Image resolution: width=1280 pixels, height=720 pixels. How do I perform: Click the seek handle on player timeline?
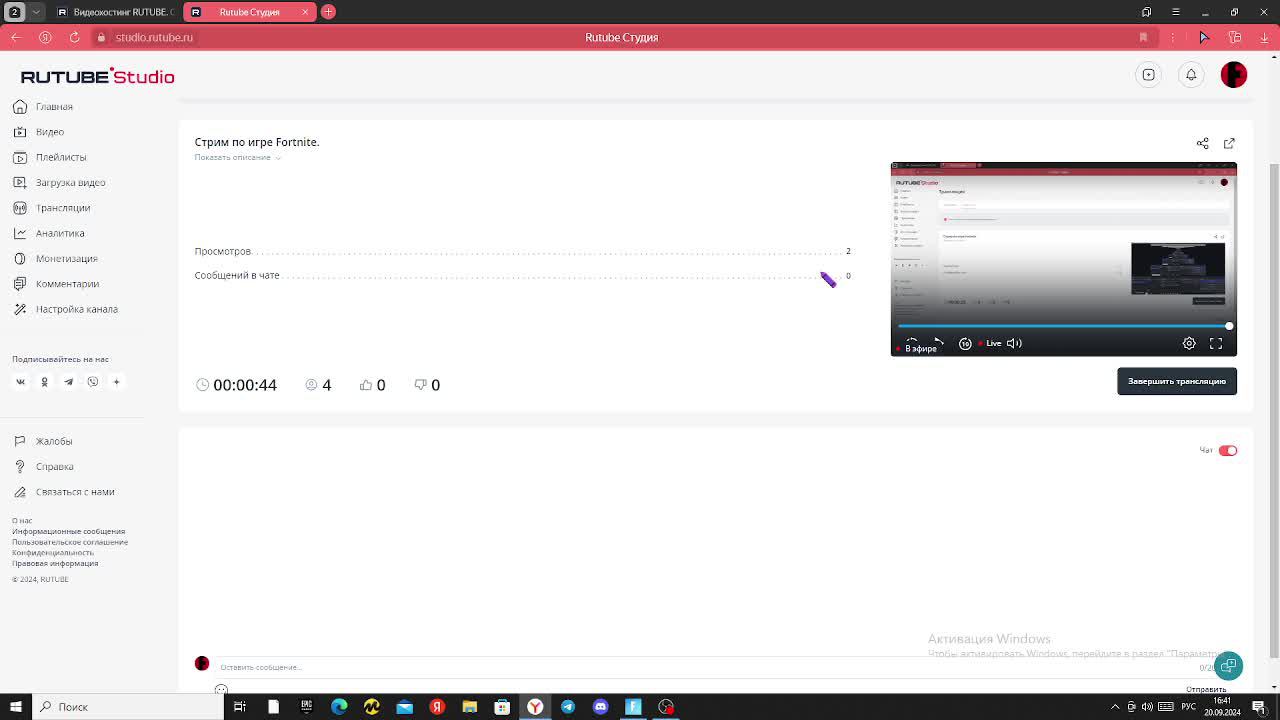point(1229,326)
